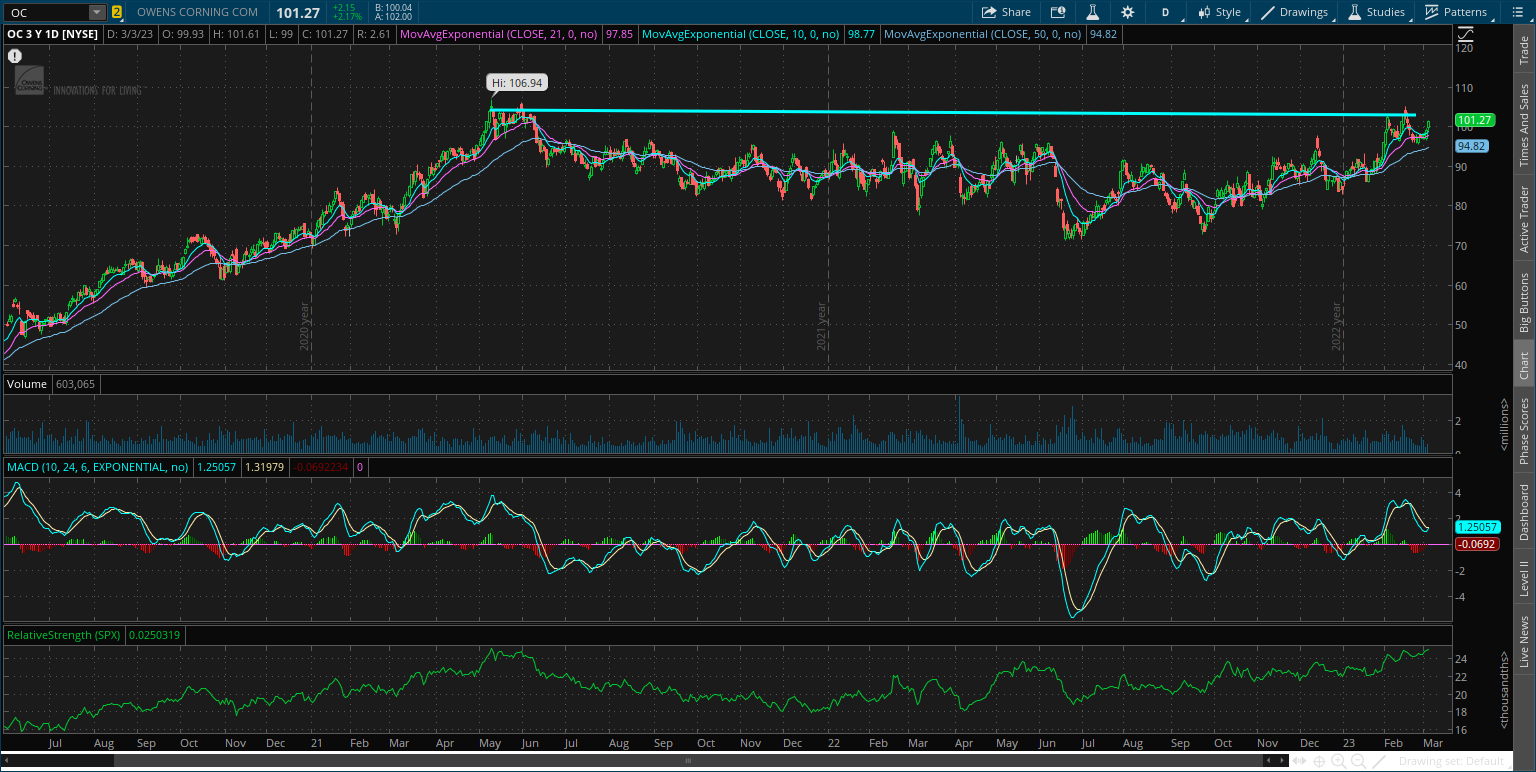
Task: Select the Chart sidebar tab
Action: click(x=1524, y=366)
